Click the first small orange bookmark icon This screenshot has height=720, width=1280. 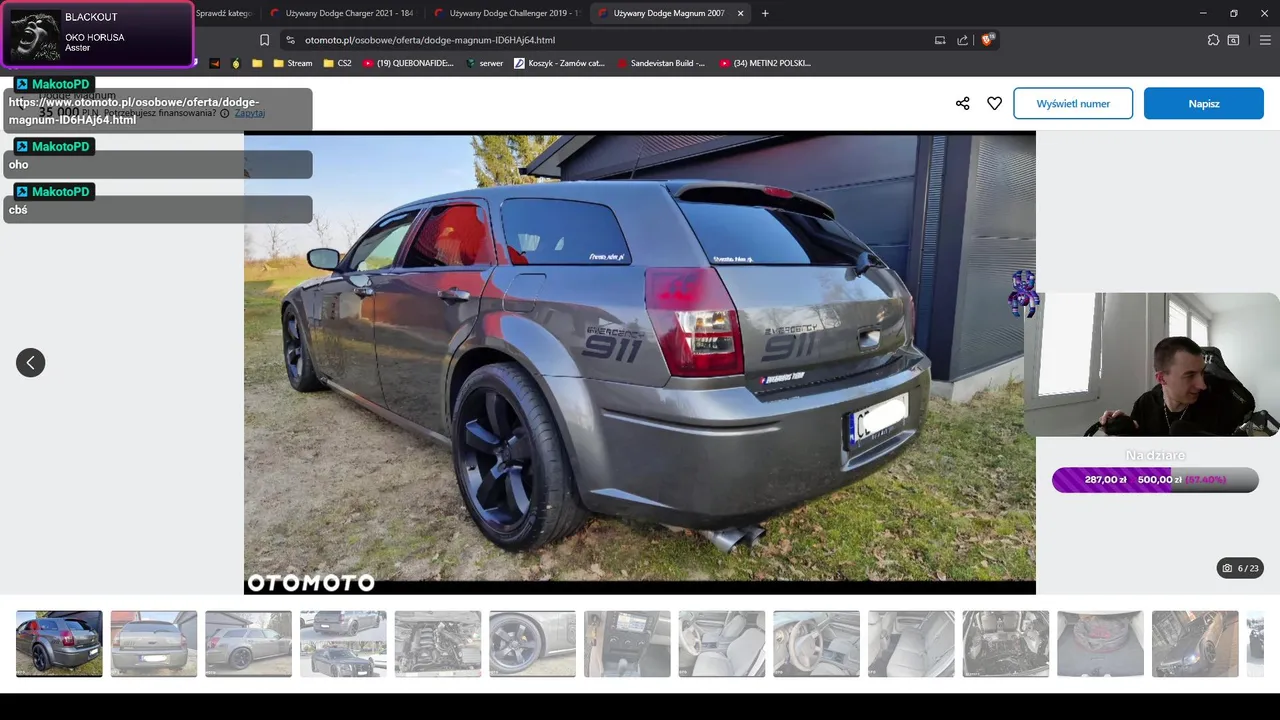pos(214,63)
